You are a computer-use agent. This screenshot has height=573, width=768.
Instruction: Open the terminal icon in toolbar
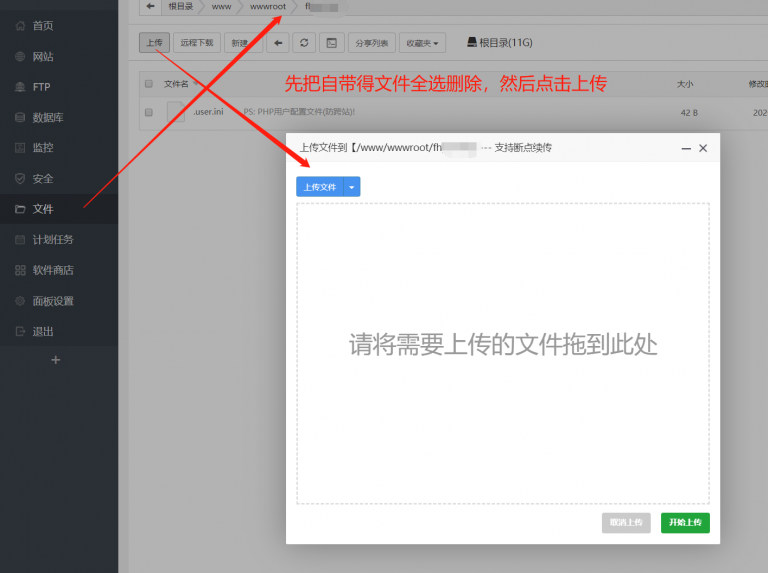pos(332,43)
